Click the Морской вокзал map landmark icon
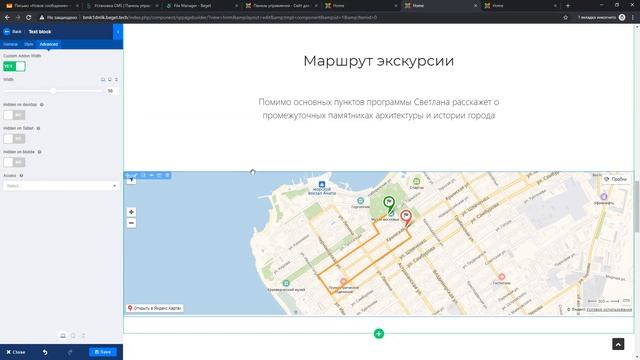The width and height of the screenshot is (640, 360). (322, 184)
